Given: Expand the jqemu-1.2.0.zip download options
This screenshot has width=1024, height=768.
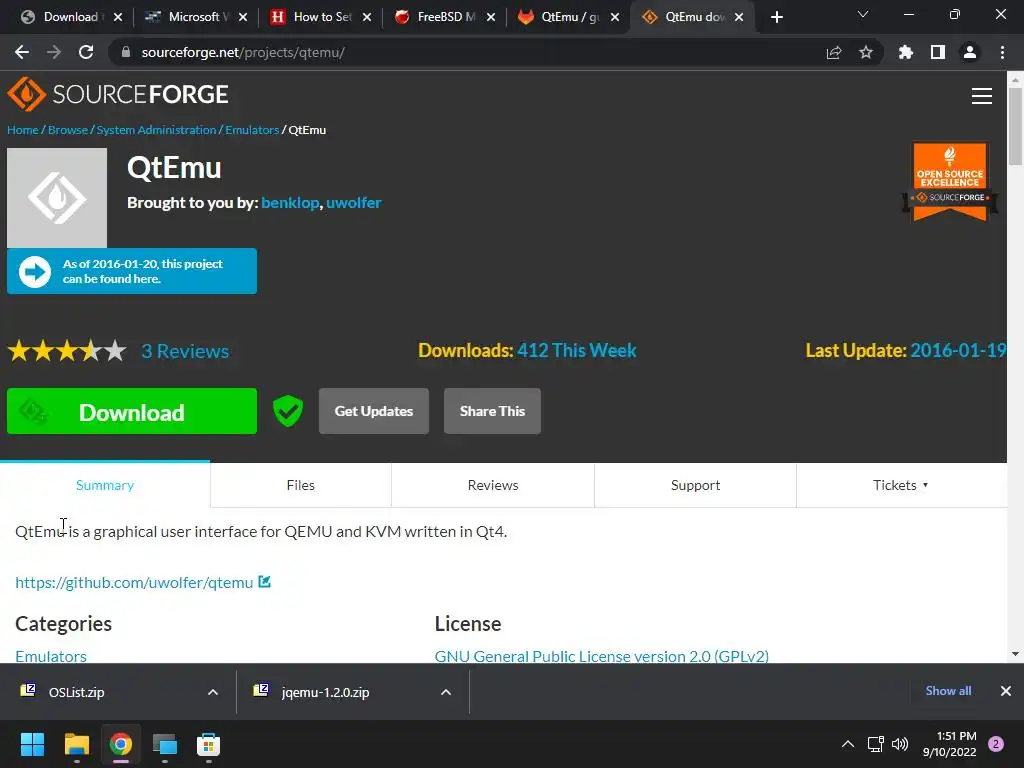Looking at the screenshot, I should [446, 692].
